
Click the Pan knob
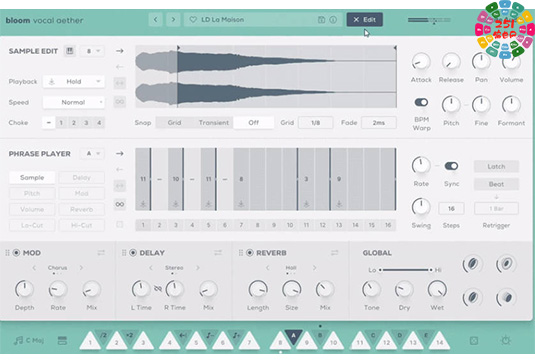(481, 62)
